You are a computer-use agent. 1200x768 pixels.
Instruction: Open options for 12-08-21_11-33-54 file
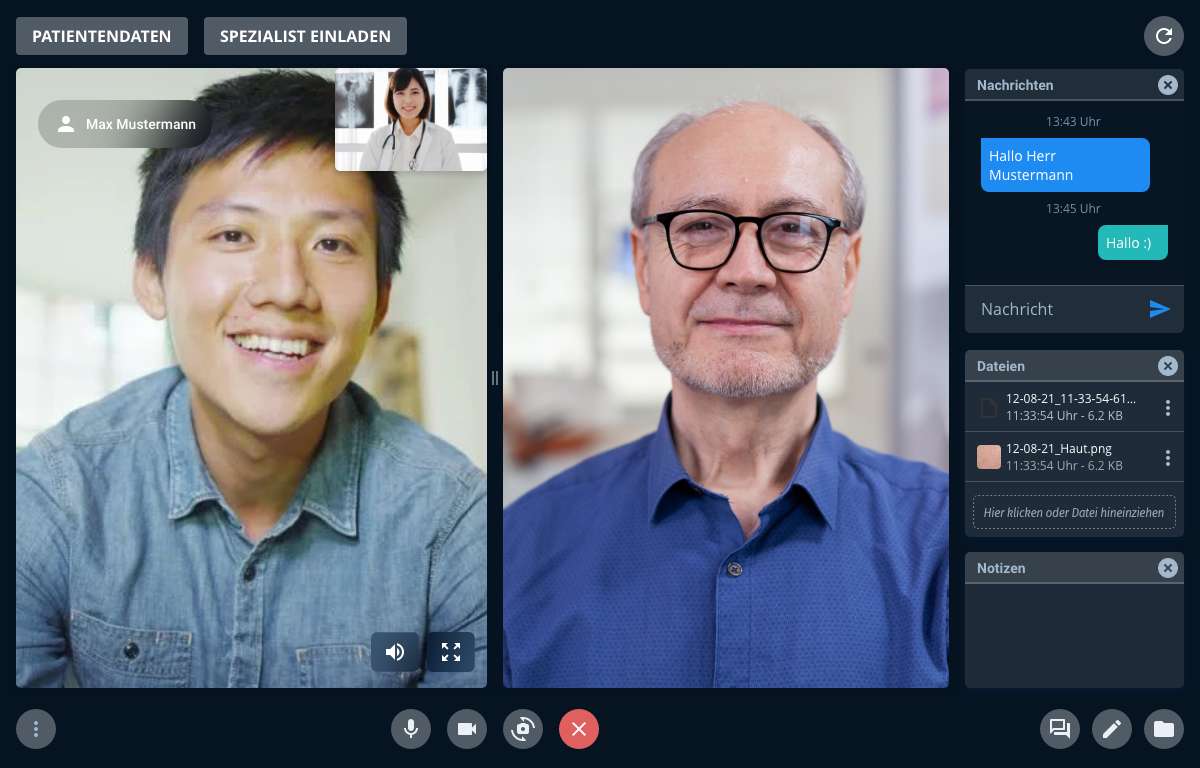tap(1167, 408)
